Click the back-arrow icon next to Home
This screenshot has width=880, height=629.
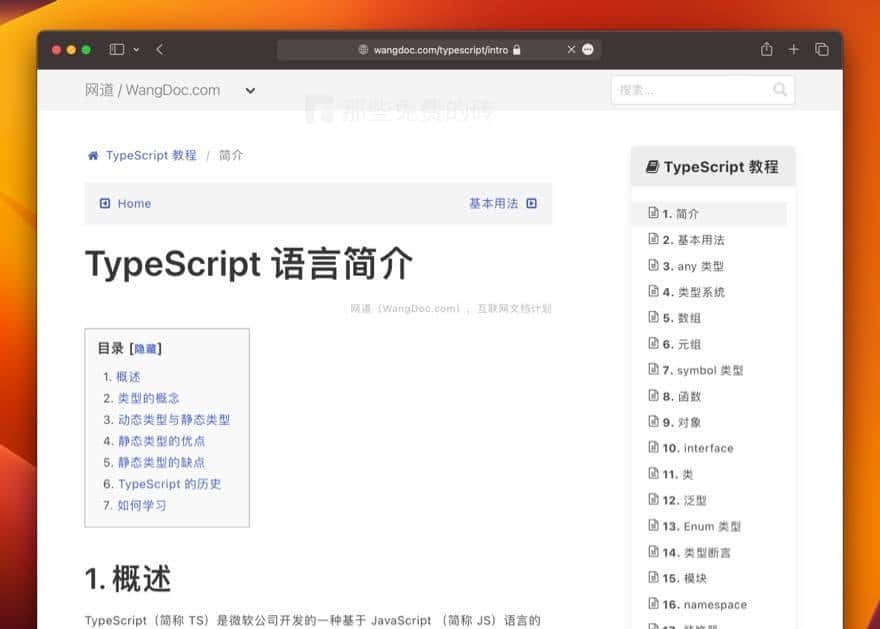pos(106,203)
